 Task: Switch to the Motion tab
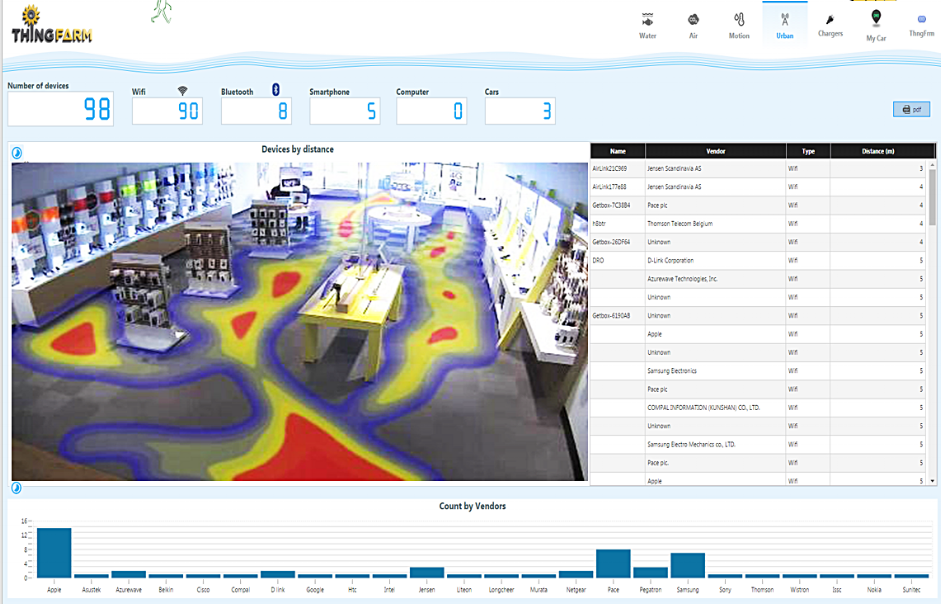tap(739, 26)
